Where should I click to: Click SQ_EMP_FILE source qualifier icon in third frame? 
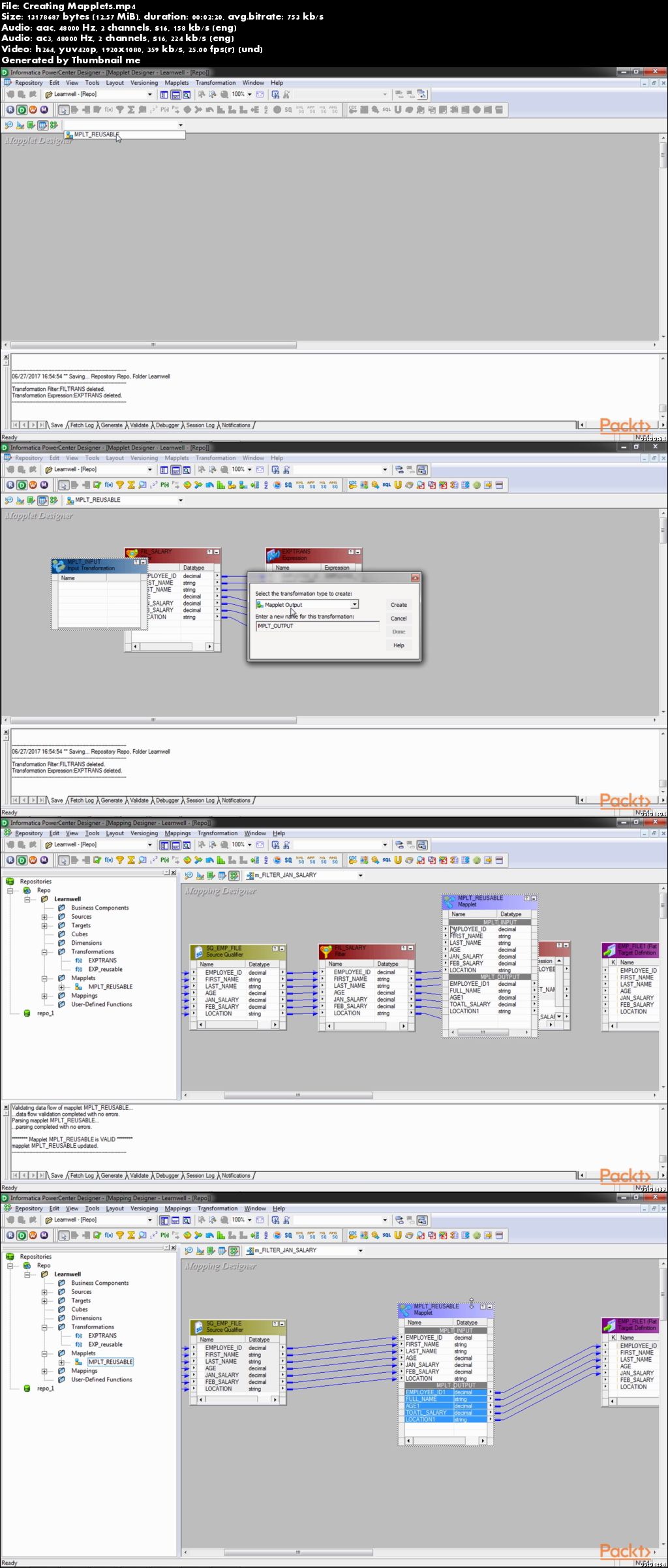[x=198, y=953]
